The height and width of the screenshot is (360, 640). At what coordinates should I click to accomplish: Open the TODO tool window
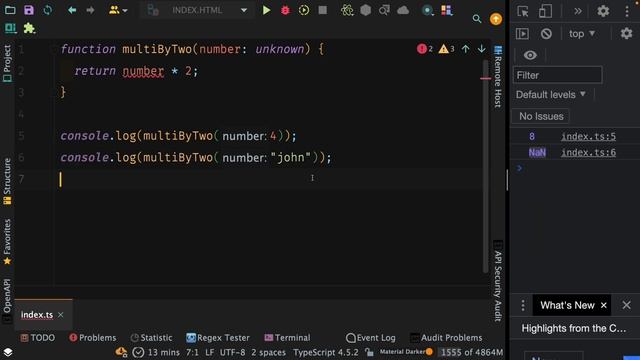[38, 338]
